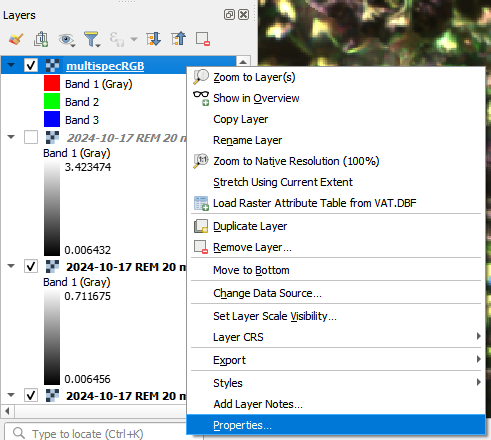The width and height of the screenshot is (491, 440).
Task: Click the Add Group icon
Action: (x=41, y=39)
